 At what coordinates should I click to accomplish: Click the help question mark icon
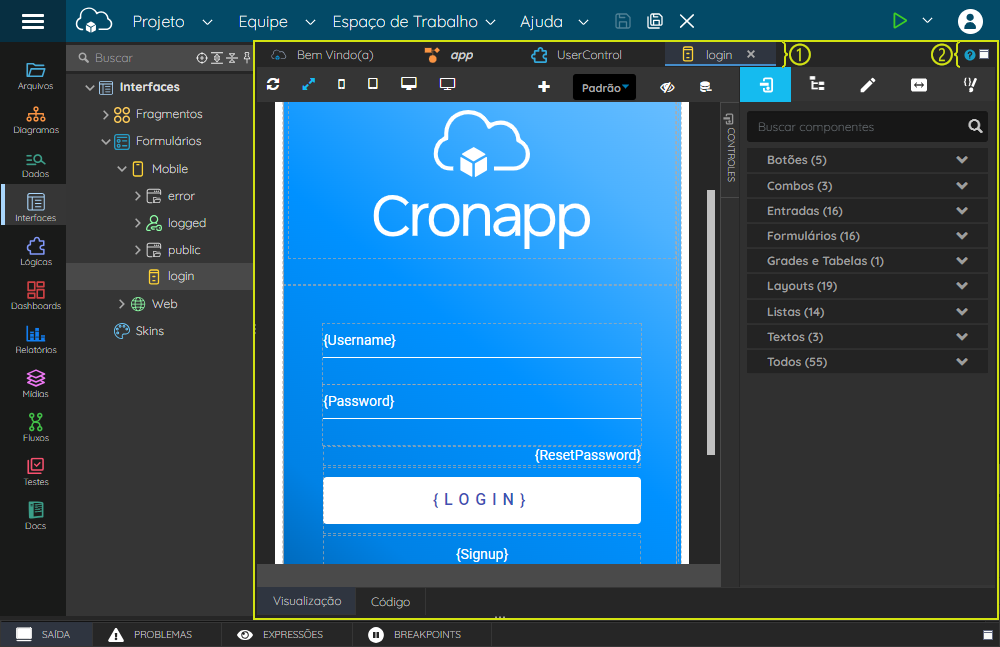[x=969, y=55]
